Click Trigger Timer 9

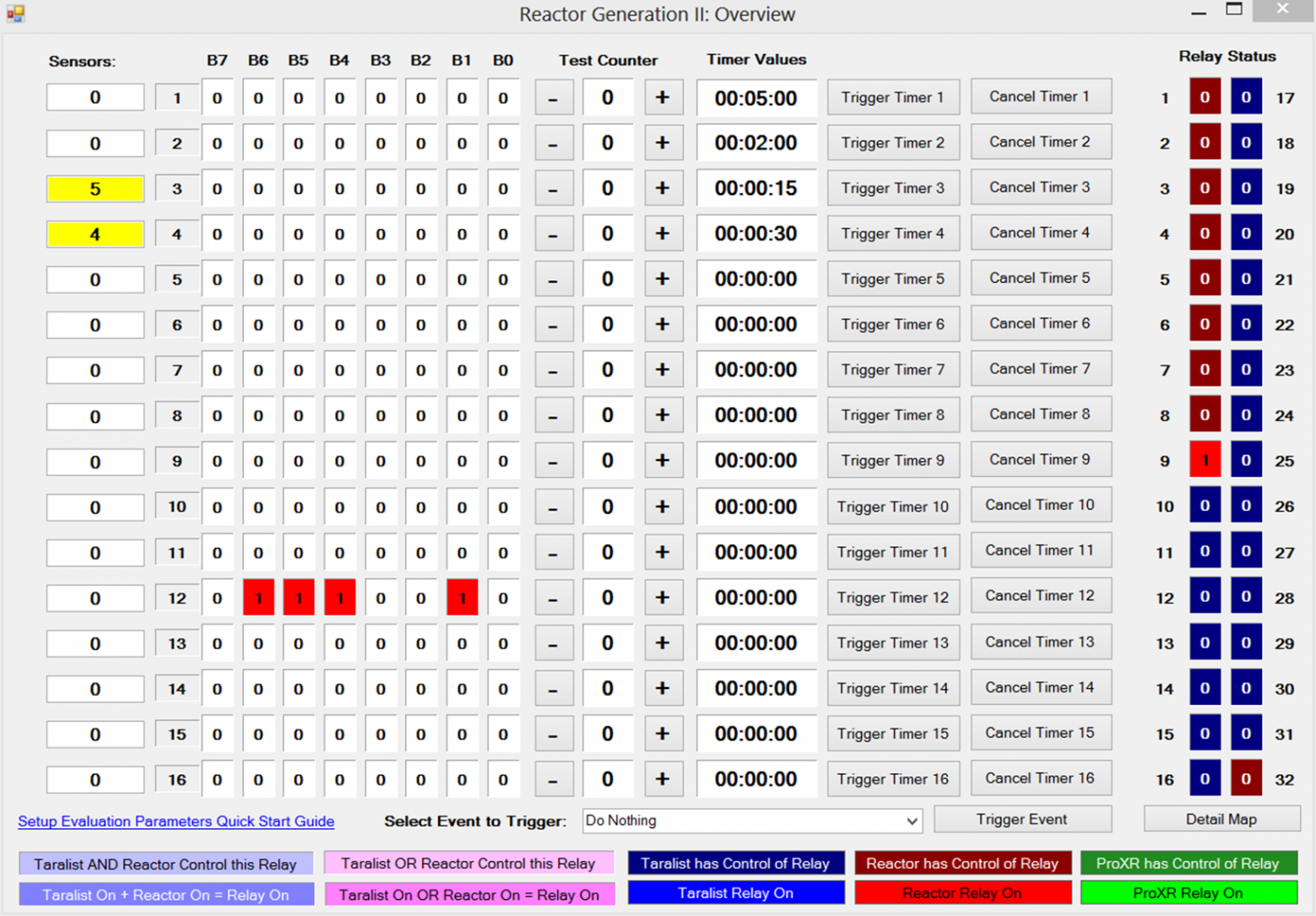[893, 460]
